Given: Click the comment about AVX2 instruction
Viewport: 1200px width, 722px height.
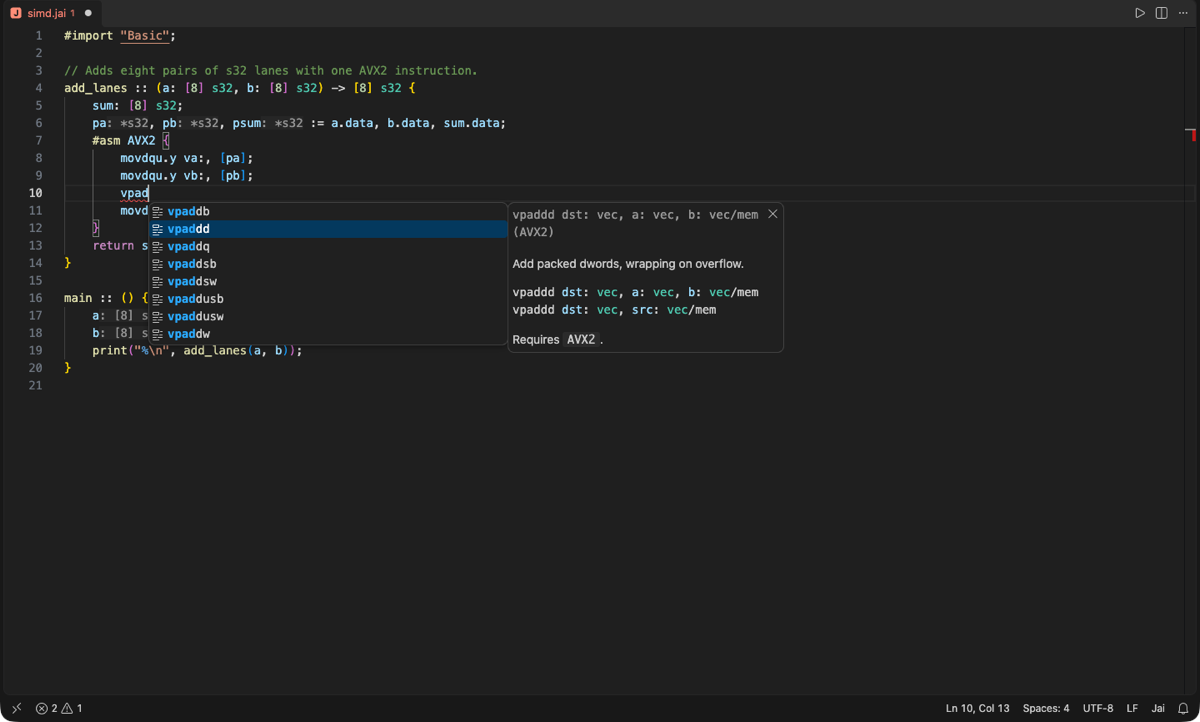Looking at the screenshot, I should [x=271, y=71].
